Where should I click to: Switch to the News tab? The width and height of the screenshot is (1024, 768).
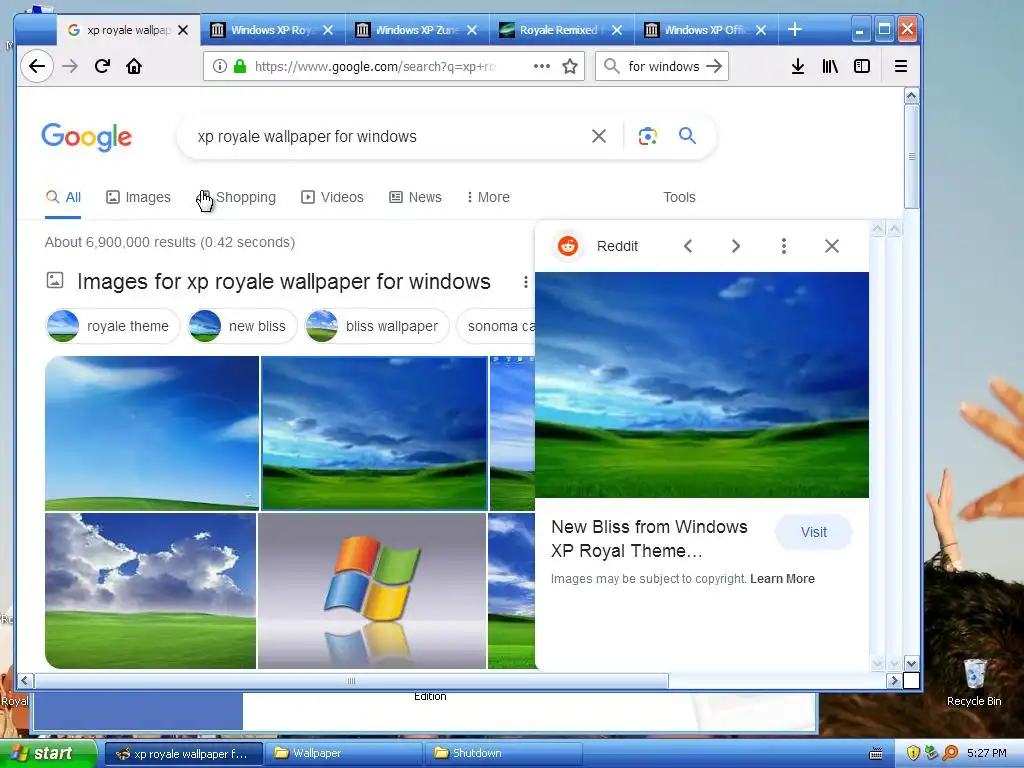tap(415, 197)
